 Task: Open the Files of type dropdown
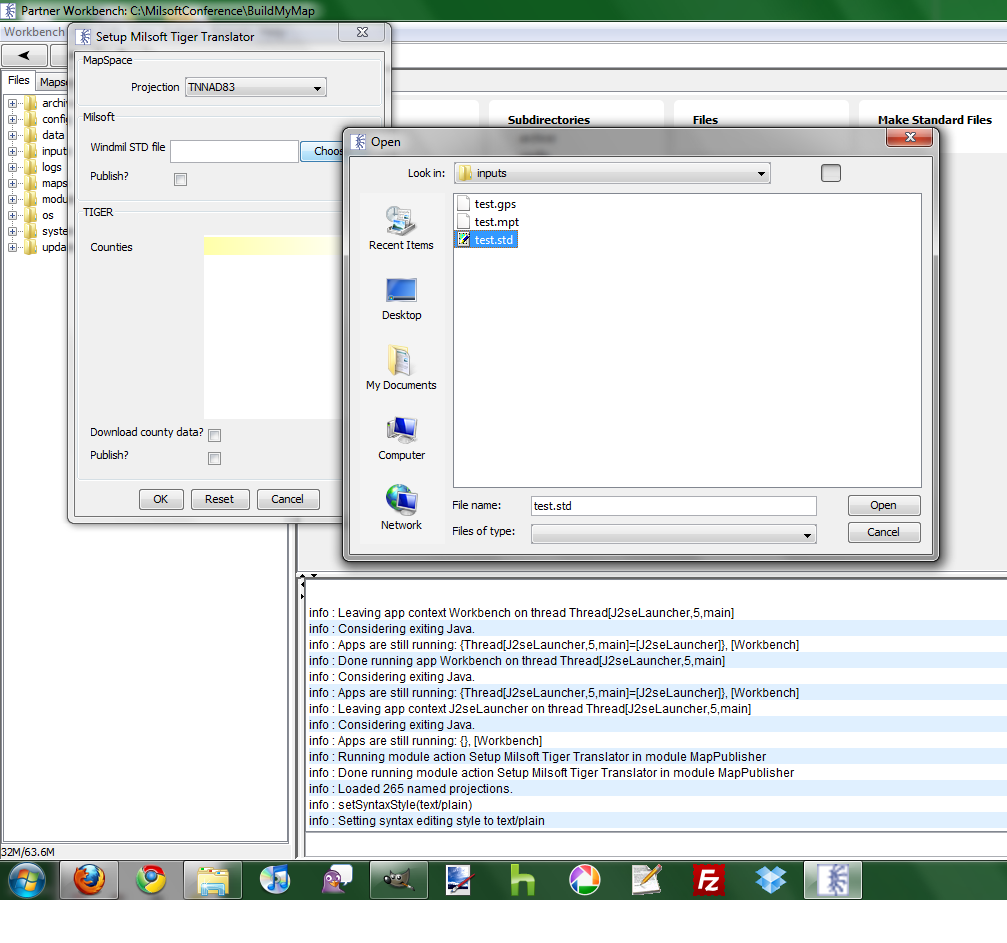(674, 534)
